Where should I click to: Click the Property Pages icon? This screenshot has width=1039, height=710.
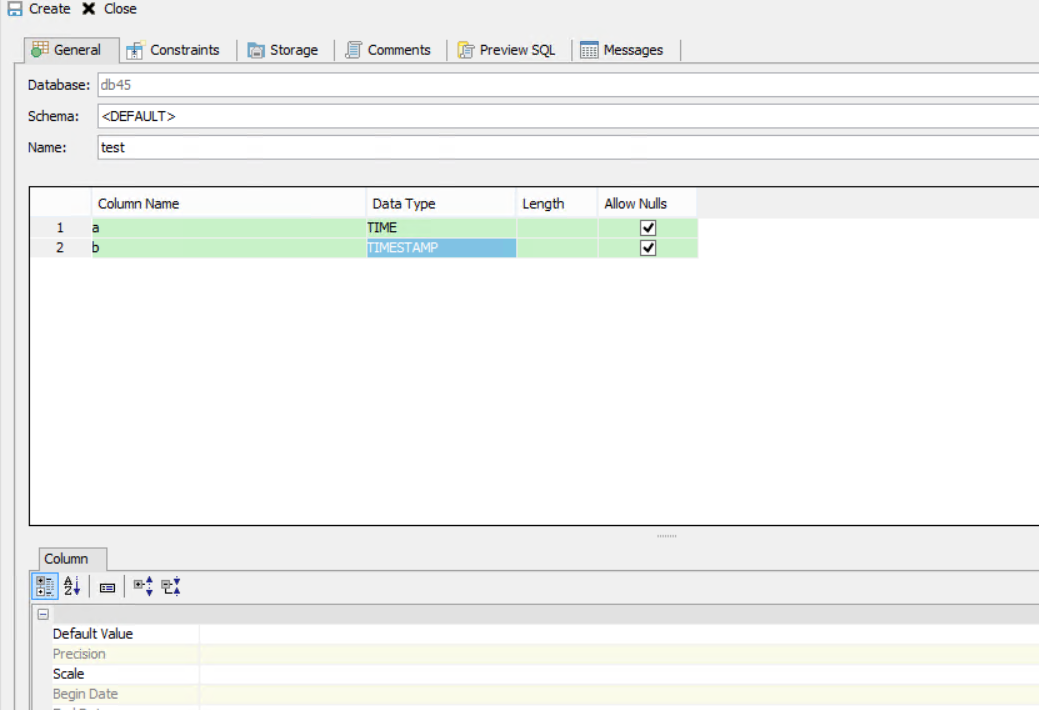[x=107, y=588]
